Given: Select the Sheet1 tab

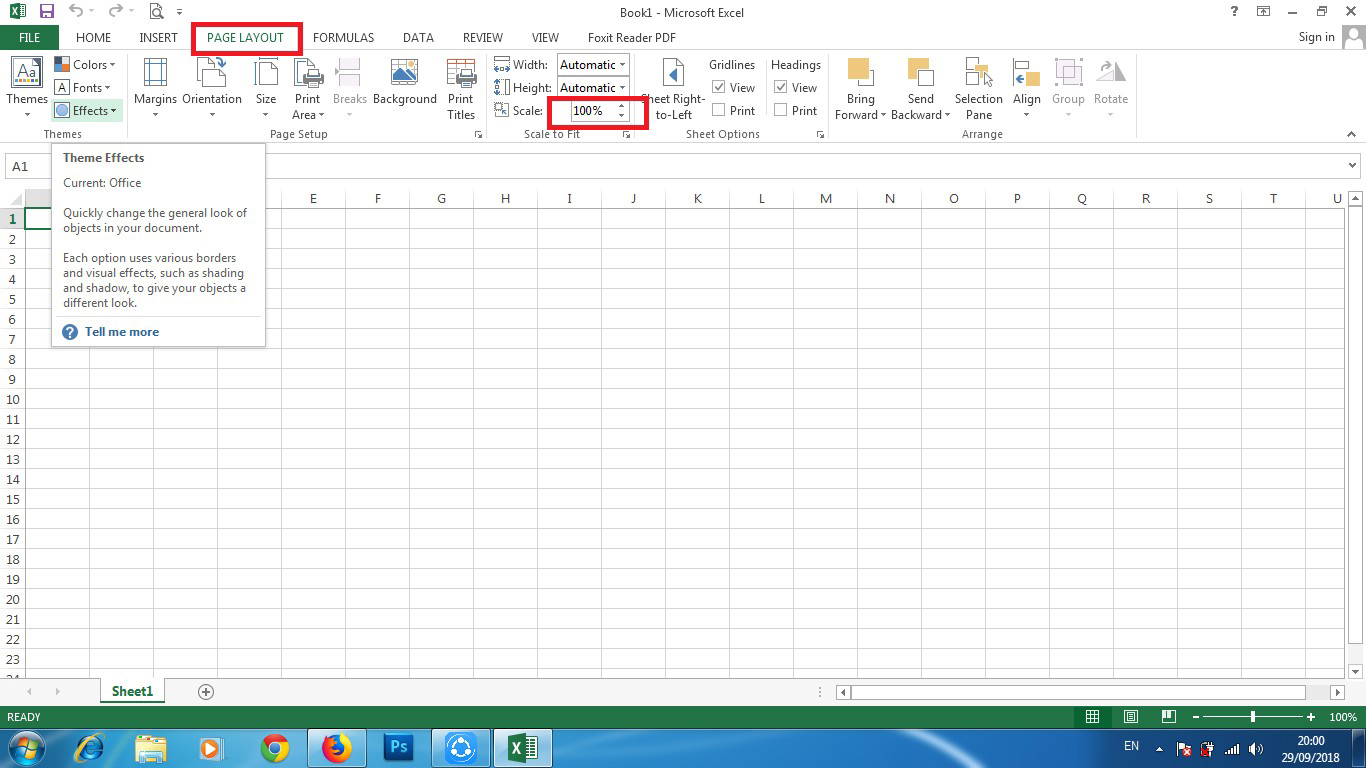Looking at the screenshot, I should 132,691.
